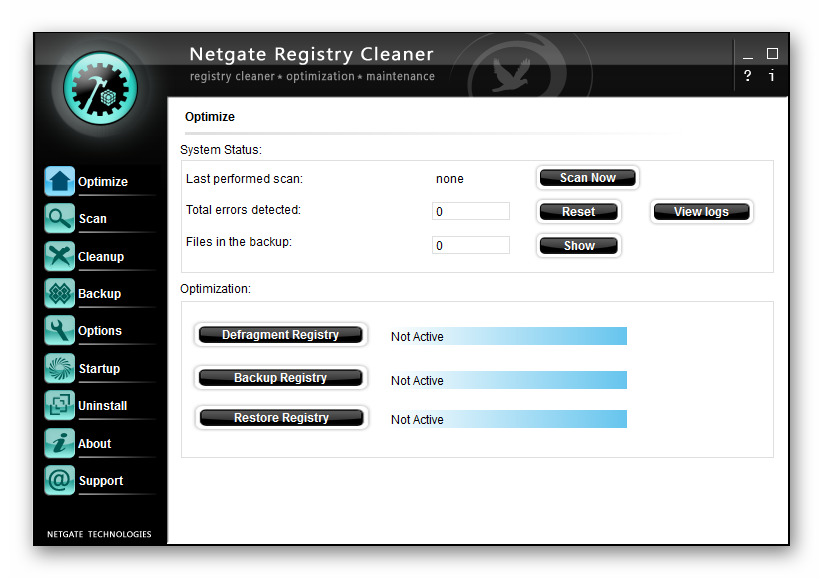Click the 'NETGATE TECHNOLOGIES' footer text
This screenshot has height=578, width=822.
point(99,534)
